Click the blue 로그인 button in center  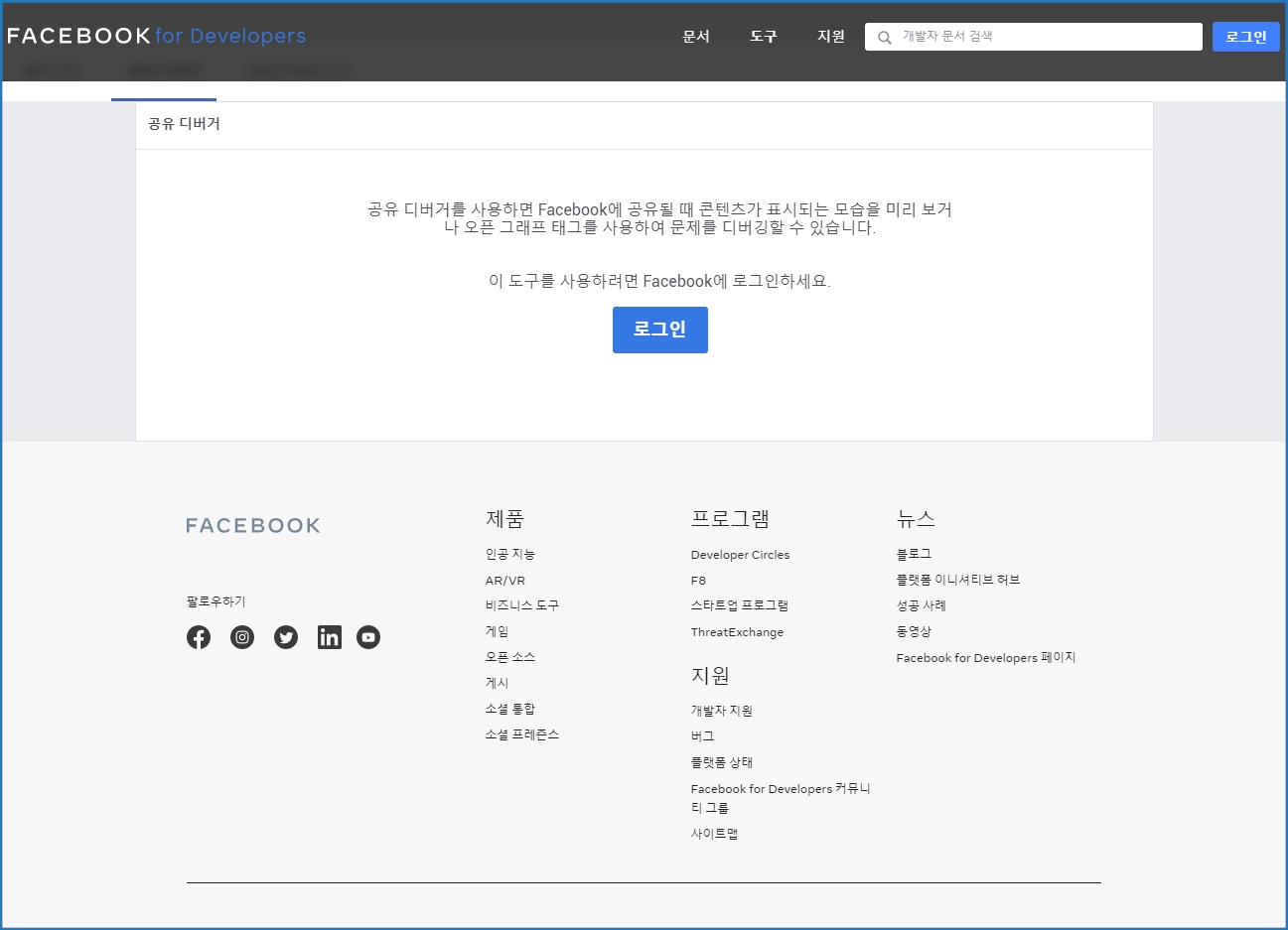click(x=659, y=330)
